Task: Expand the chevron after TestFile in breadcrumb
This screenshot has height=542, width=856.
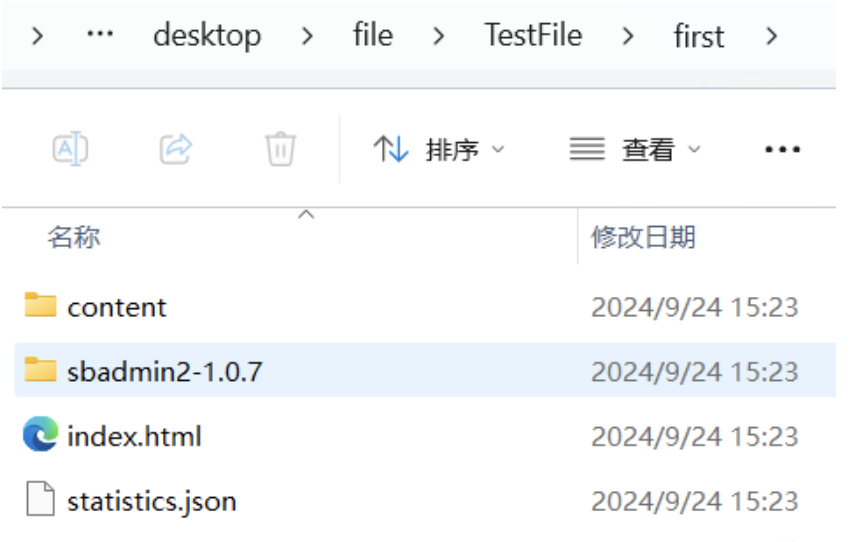Action: click(628, 37)
